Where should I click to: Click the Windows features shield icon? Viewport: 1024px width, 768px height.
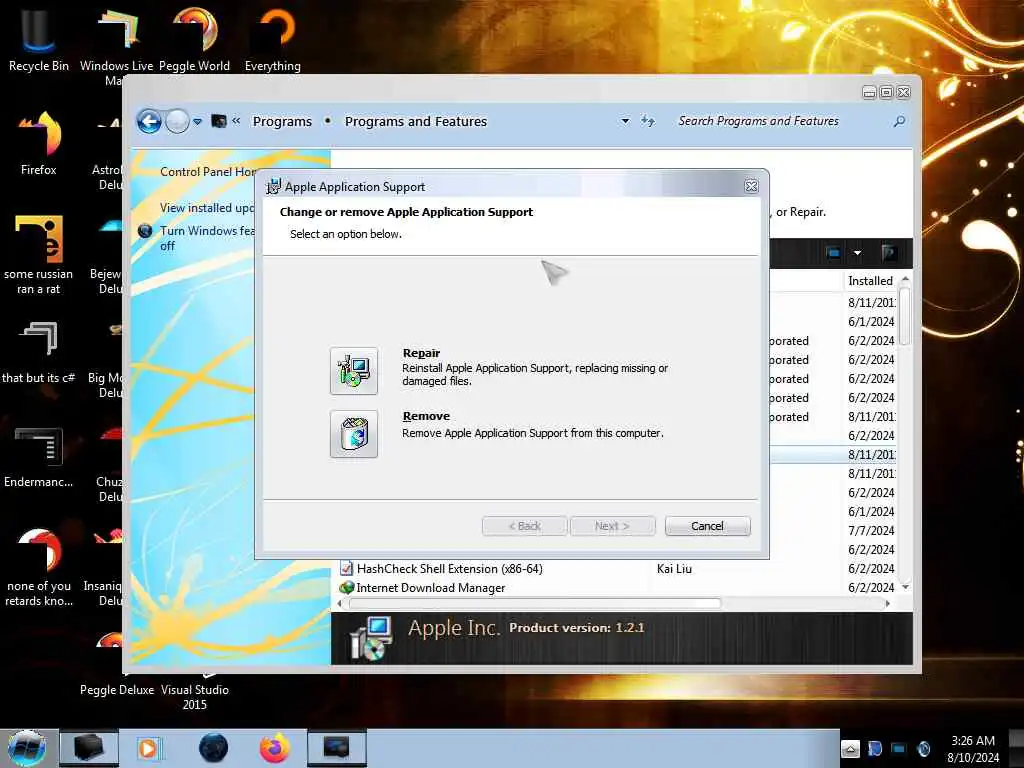pyautogui.click(x=146, y=231)
